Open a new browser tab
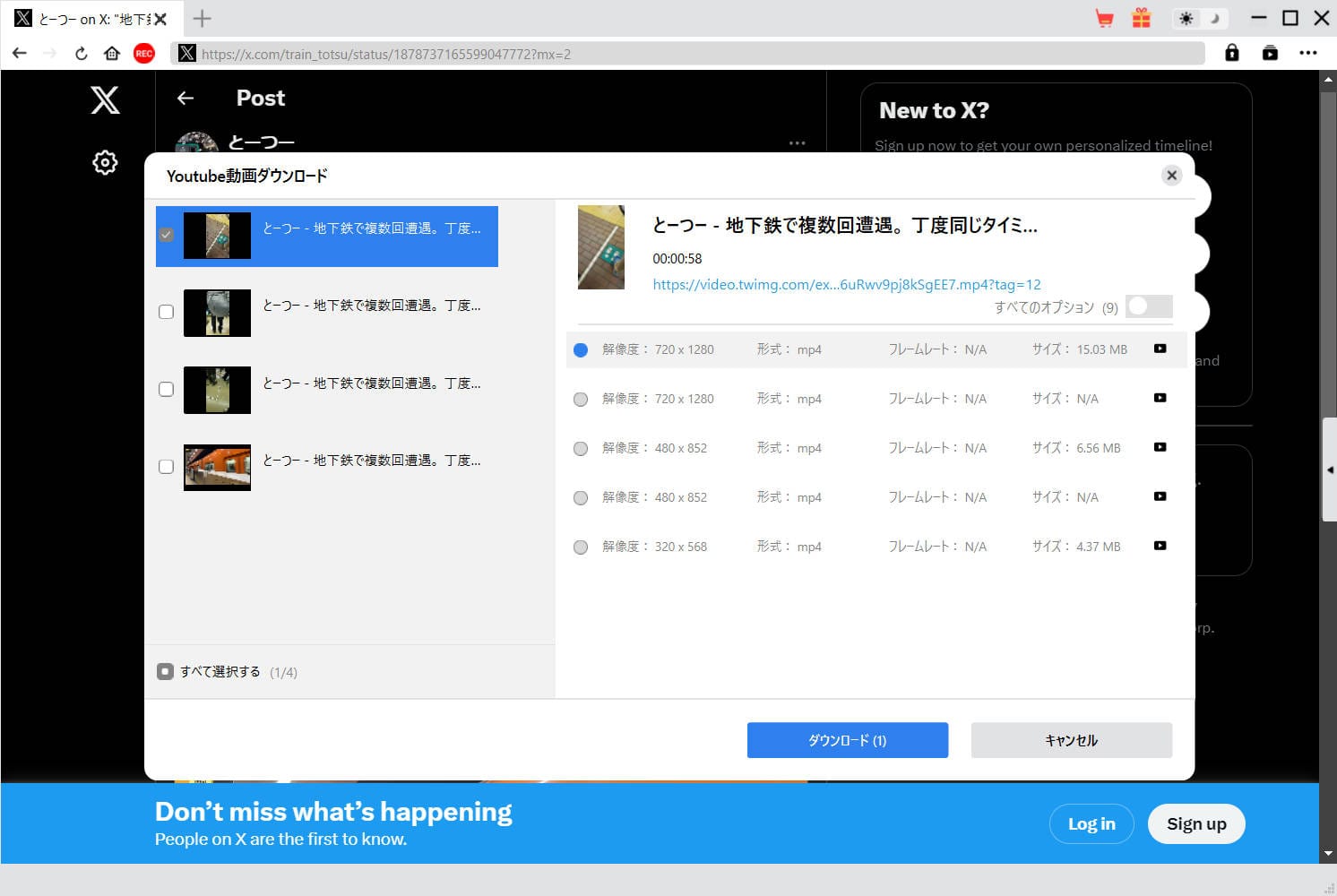 pyautogui.click(x=203, y=18)
